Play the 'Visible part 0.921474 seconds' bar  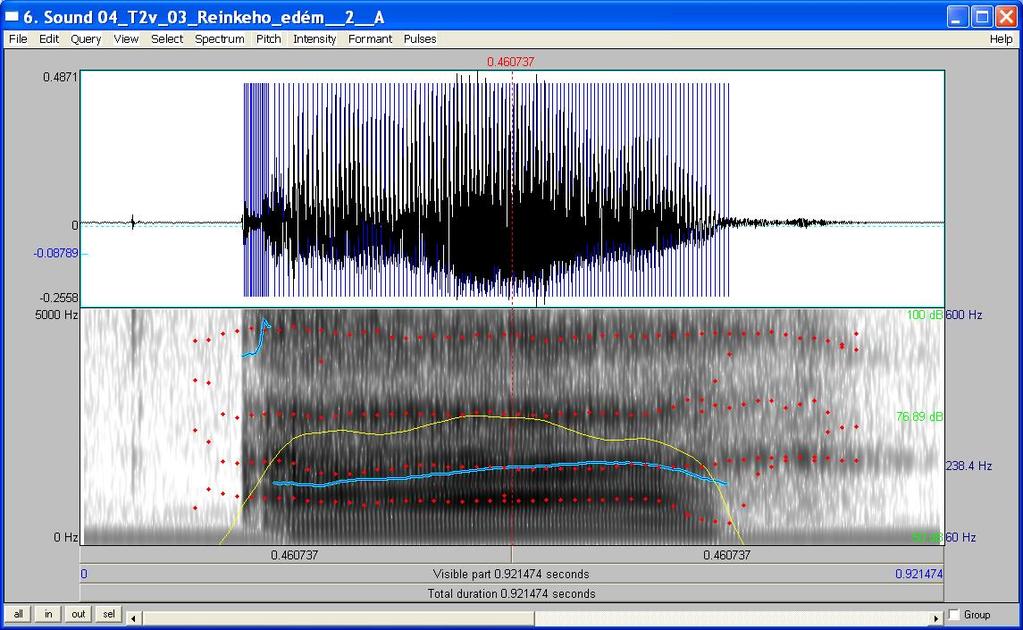coord(512,574)
